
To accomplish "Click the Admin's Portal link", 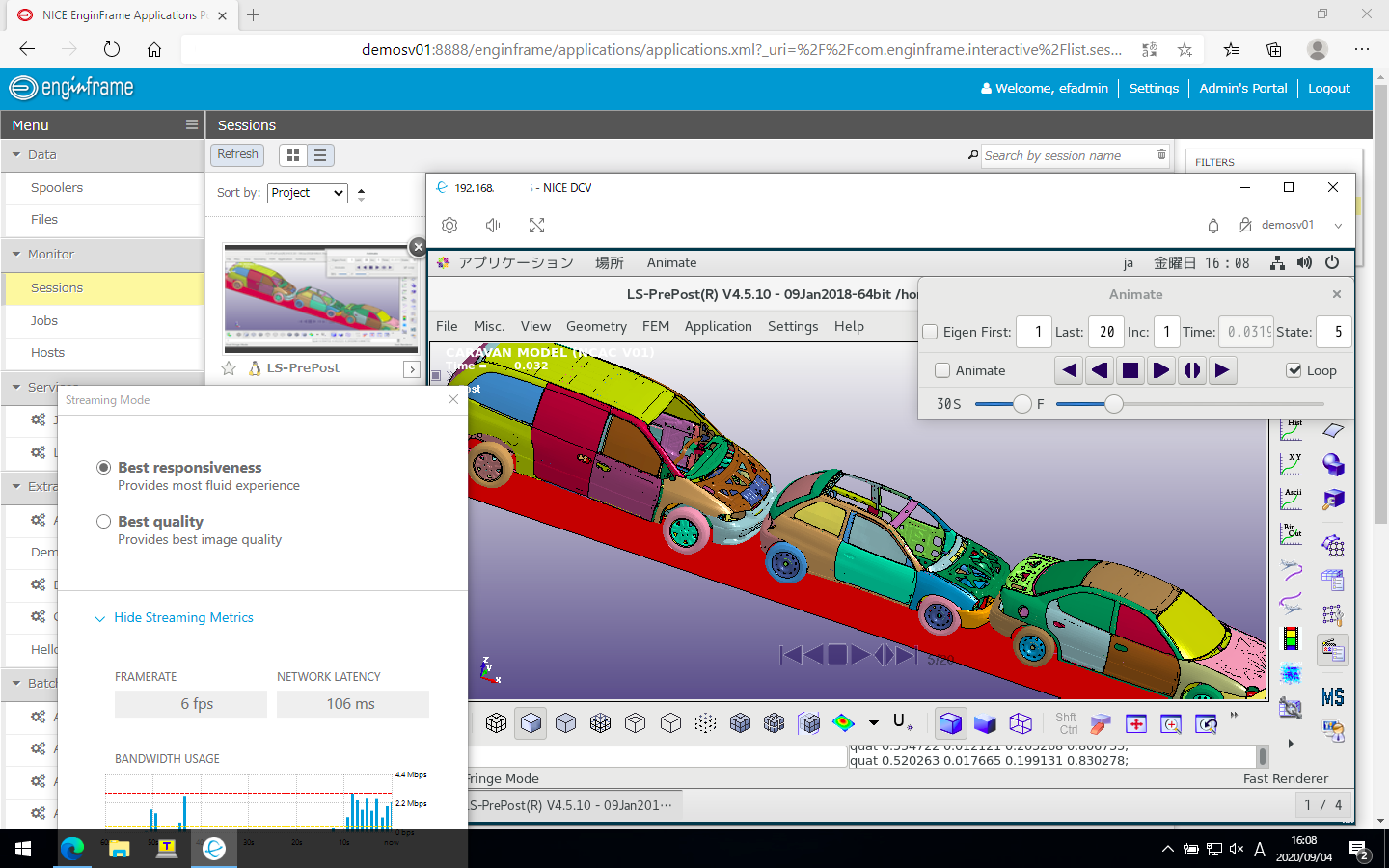I will pos(1242,88).
